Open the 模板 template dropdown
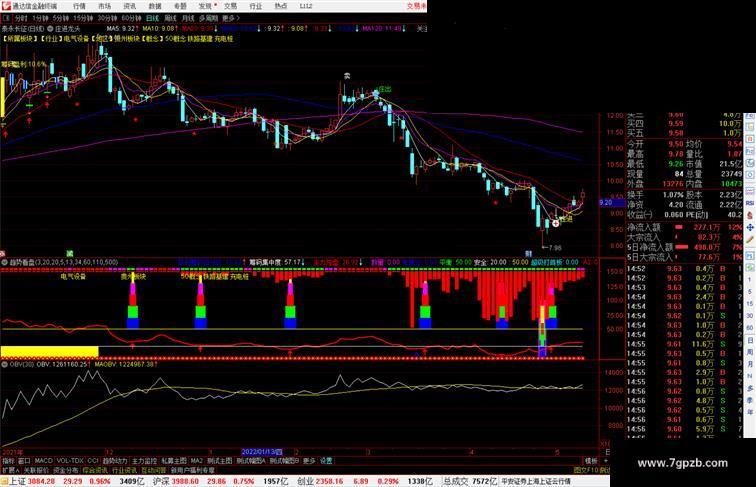This screenshot has height=487, width=756. (591, 461)
